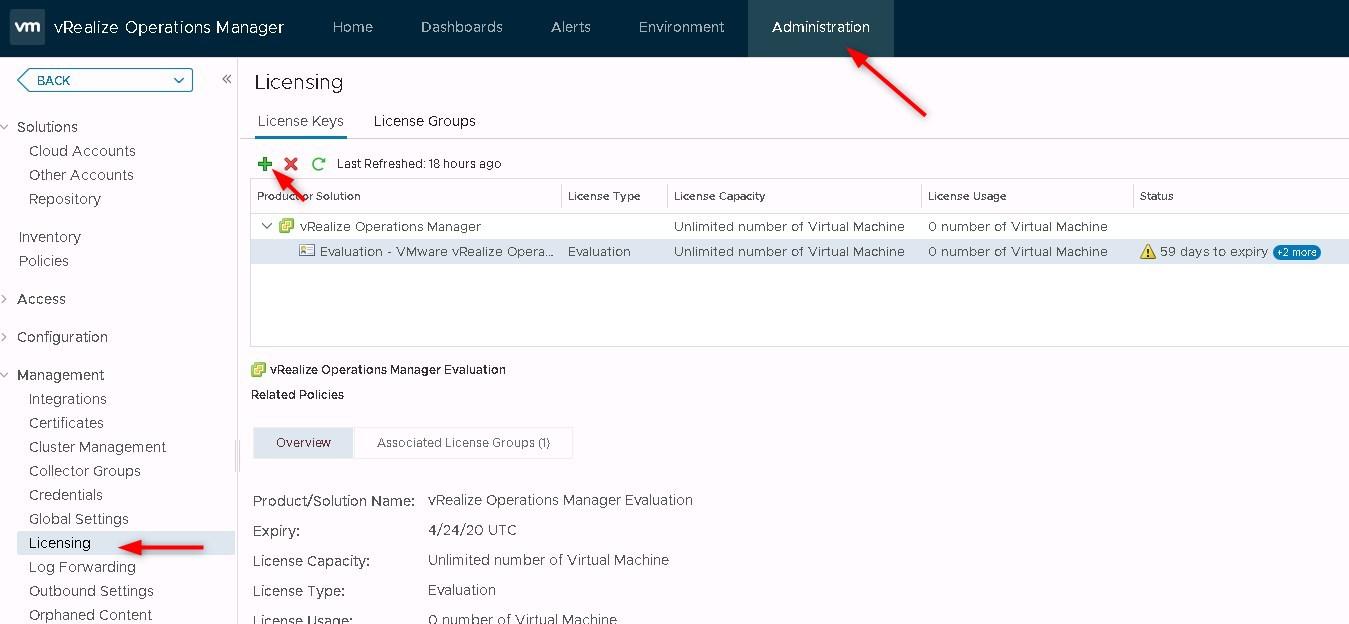
Task: Click the 'Related Policies' label
Action: point(297,395)
